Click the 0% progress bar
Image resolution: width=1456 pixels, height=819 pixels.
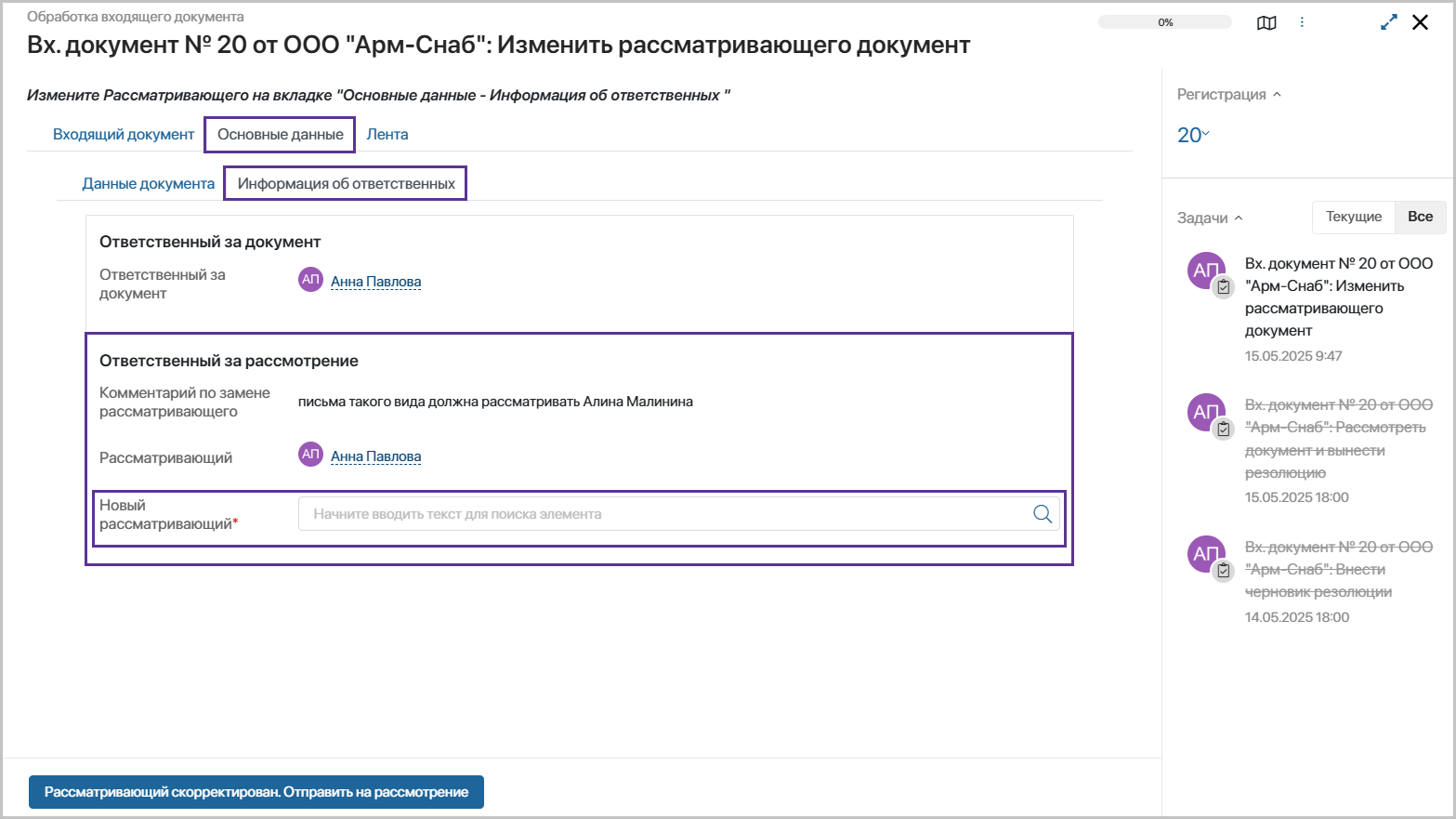1164,22
